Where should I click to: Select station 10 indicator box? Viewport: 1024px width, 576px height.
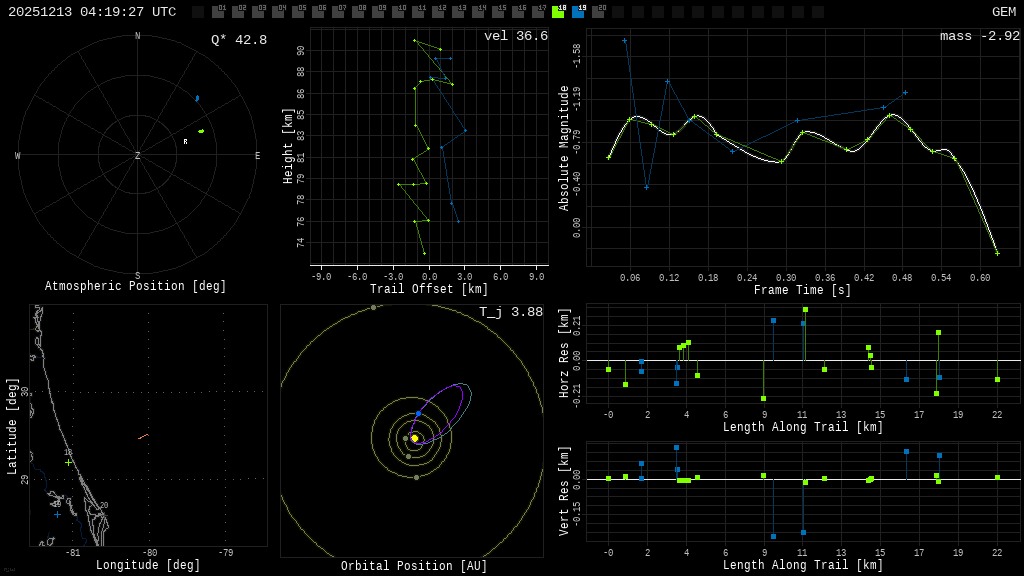click(398, 12)
